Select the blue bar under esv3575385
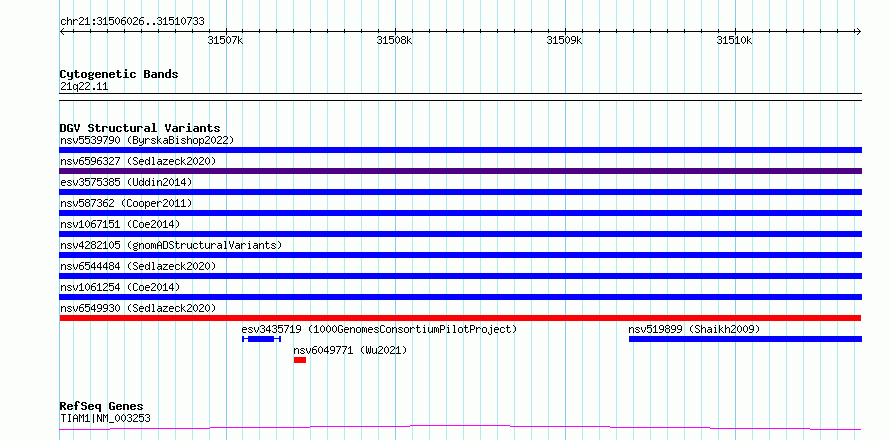Image resolution: width=890 pixels, height=440 pixels. coord(460,192)
